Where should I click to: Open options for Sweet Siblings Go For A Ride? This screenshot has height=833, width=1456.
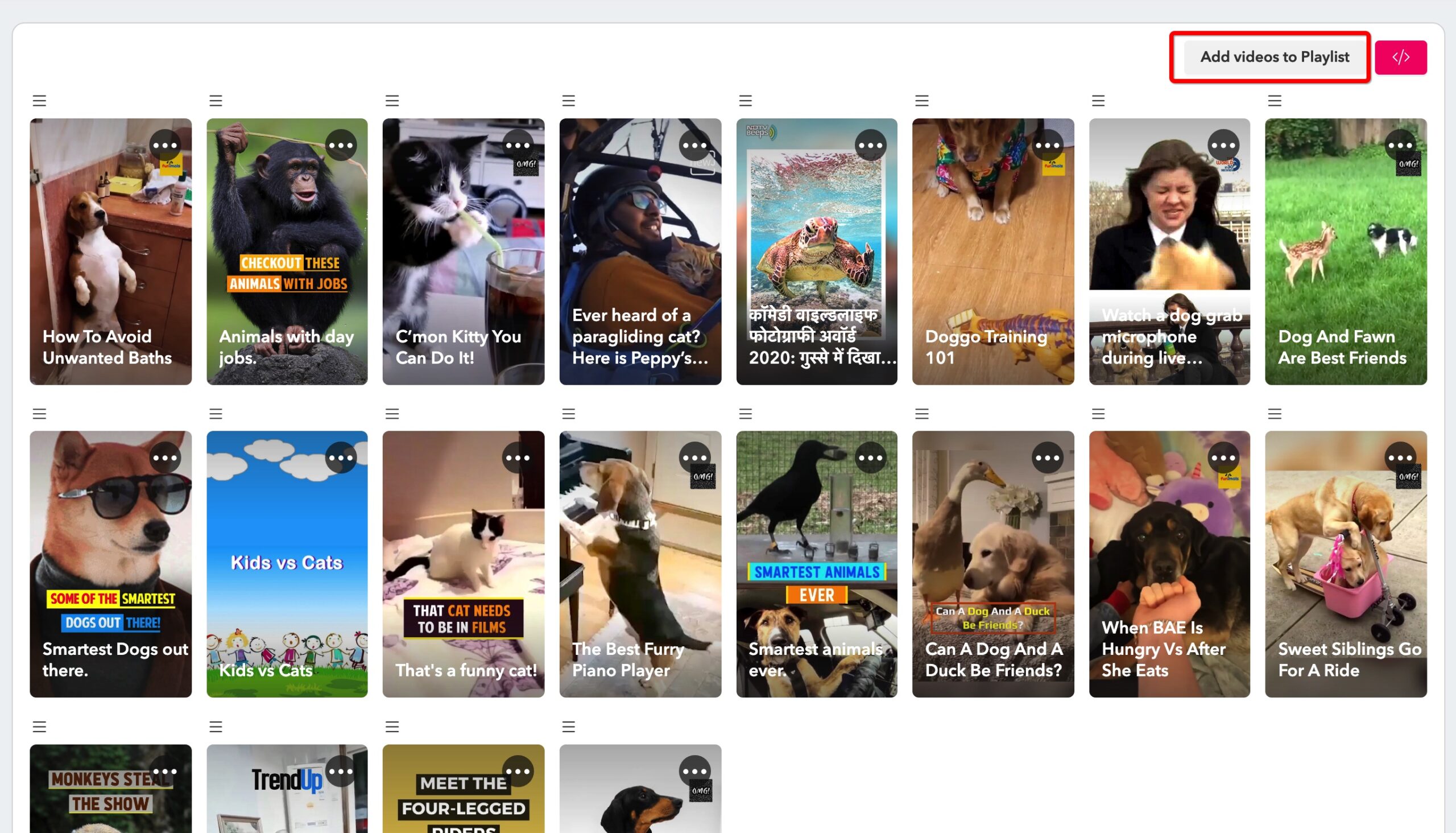[1400, 457]
